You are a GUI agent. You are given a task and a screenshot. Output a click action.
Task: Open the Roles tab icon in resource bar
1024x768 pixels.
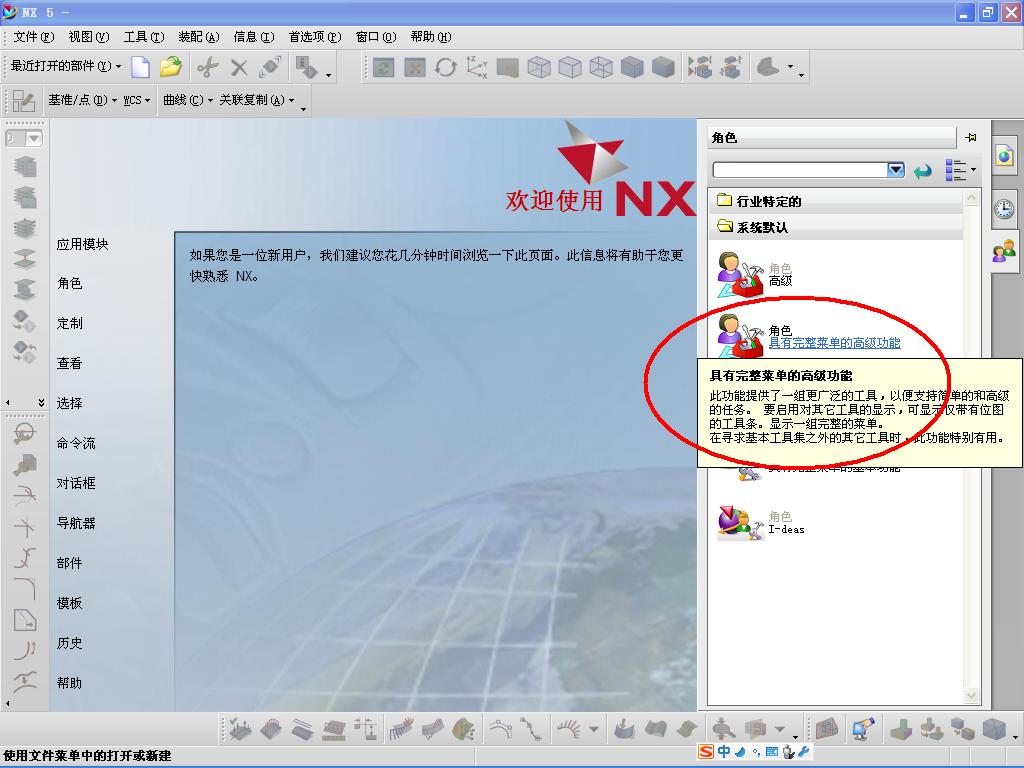click(x=1004, y=250)
